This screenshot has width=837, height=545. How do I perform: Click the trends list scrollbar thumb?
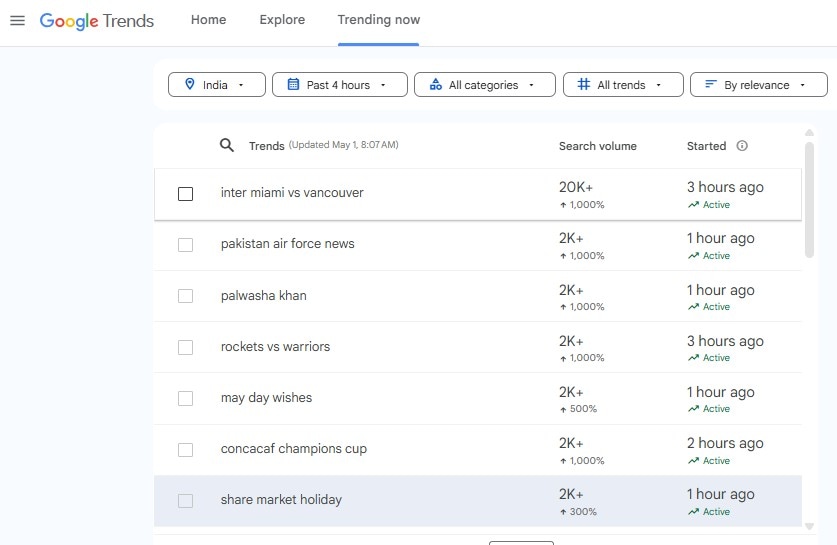[809, 200]
